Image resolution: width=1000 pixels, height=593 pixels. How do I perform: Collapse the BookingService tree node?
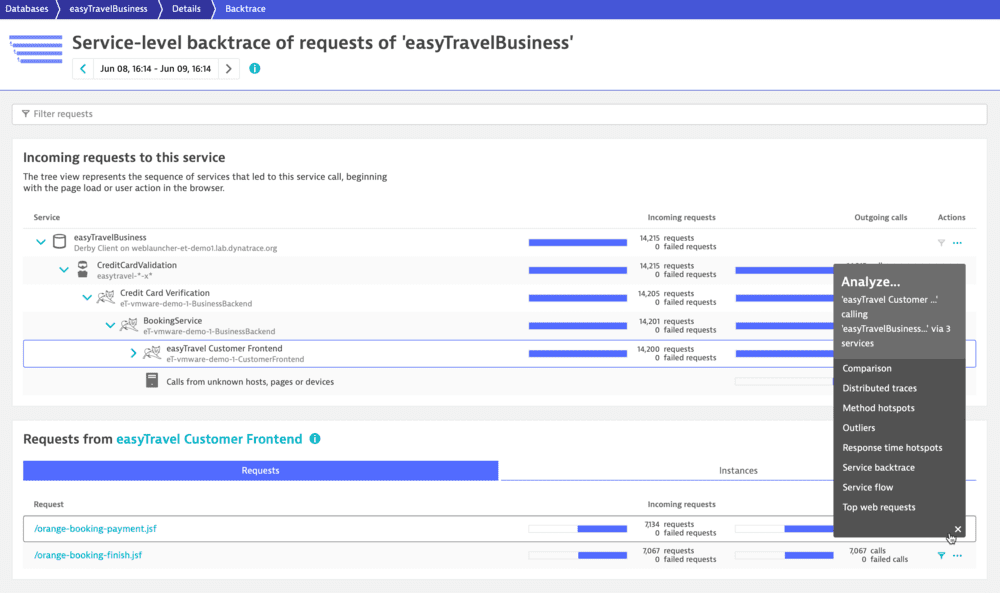[x=111, y=324]
